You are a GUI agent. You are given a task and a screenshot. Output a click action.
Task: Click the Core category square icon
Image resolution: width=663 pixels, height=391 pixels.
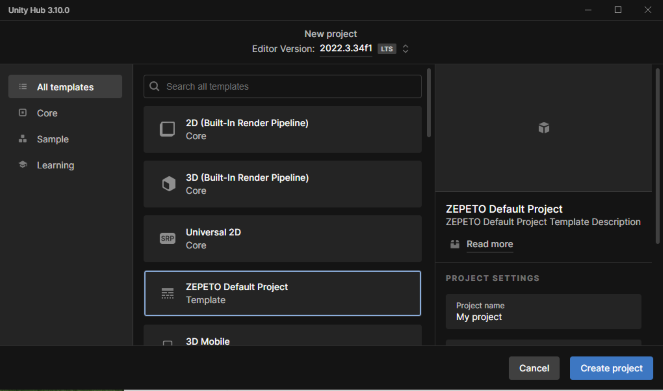[x=23, y=112]
